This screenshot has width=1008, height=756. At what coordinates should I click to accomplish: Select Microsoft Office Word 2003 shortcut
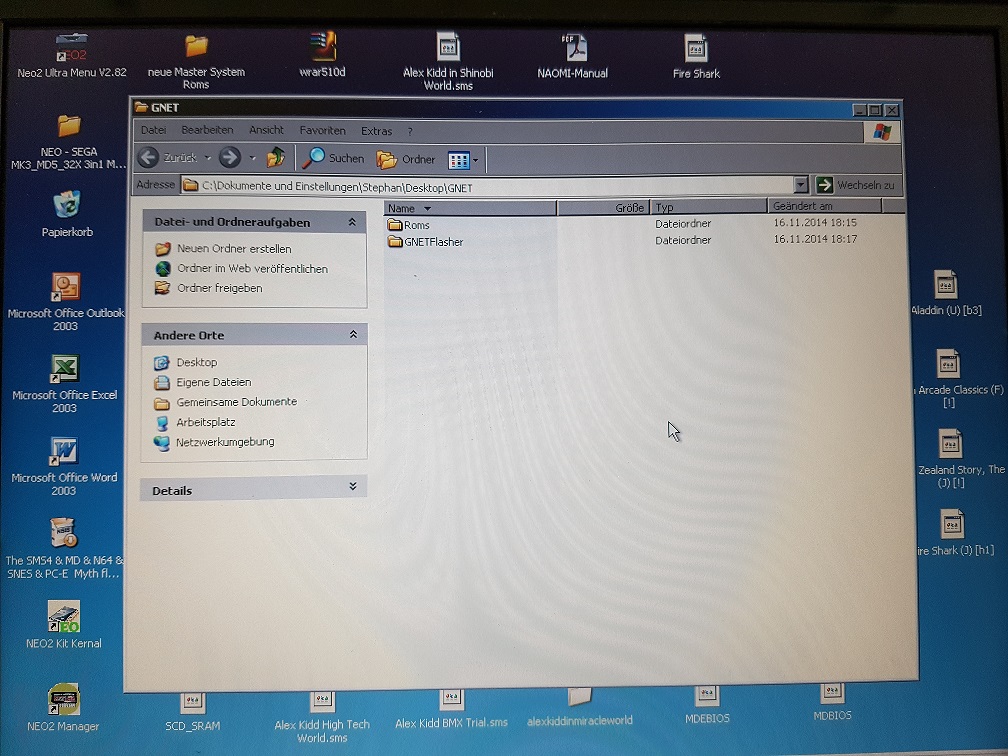[64, 466]
